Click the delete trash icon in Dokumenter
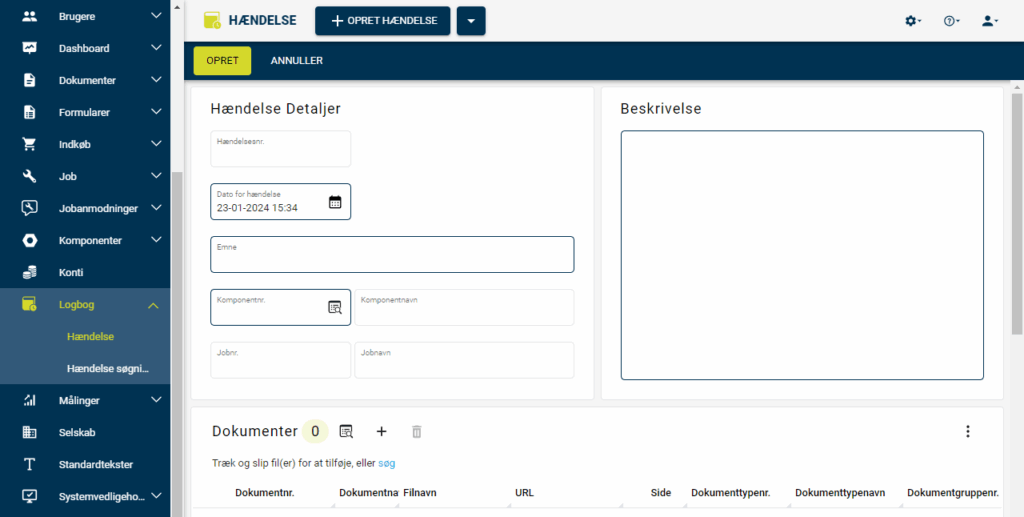This screenshot has width=1024, height=517. (417, 431)
